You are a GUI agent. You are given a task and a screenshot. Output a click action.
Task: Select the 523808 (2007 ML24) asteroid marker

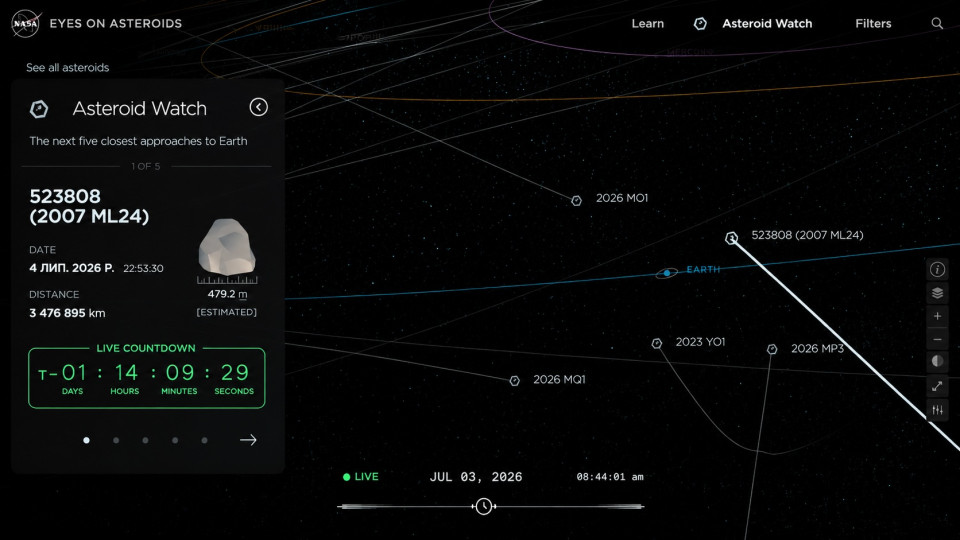pos(731,238)
